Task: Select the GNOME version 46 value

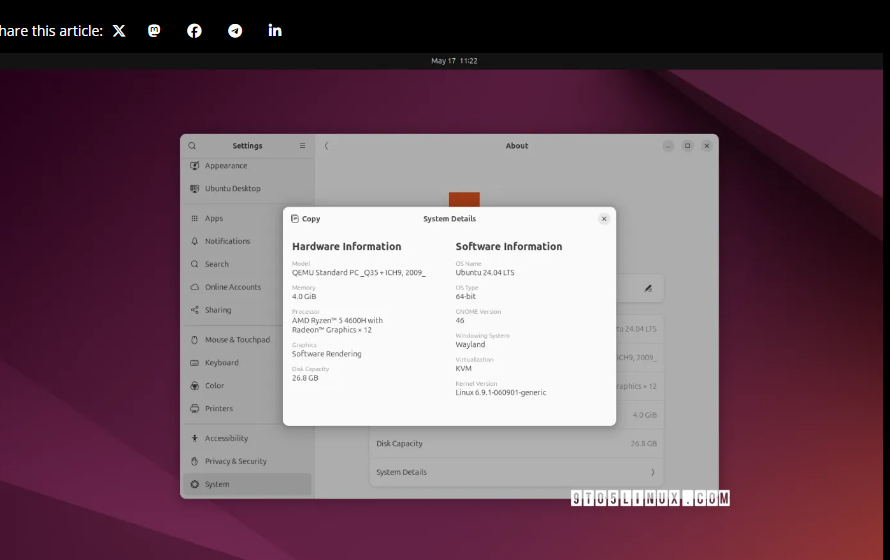Action: coord(460,321)
